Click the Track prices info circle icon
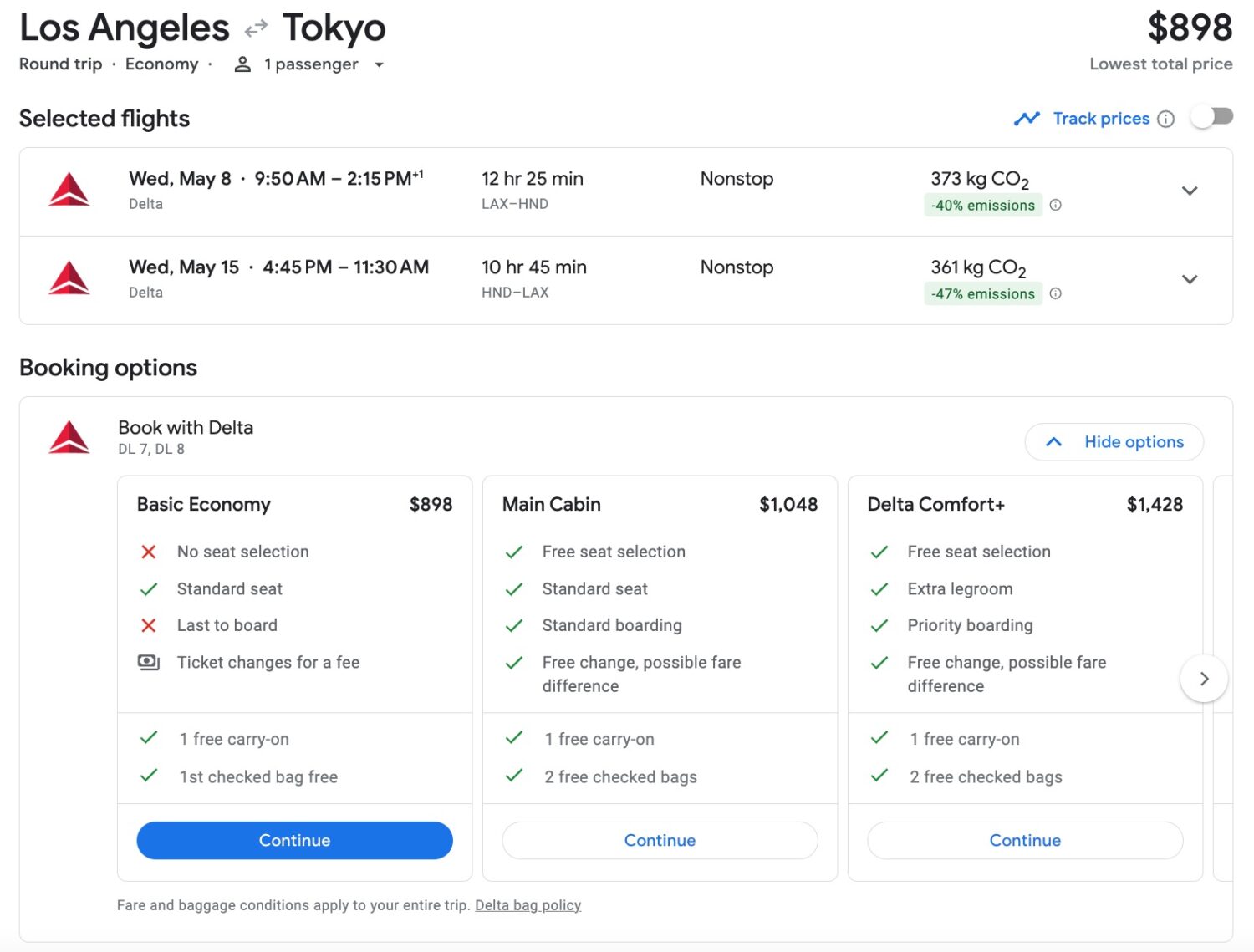1254x952 pixels. [1165, 119]
